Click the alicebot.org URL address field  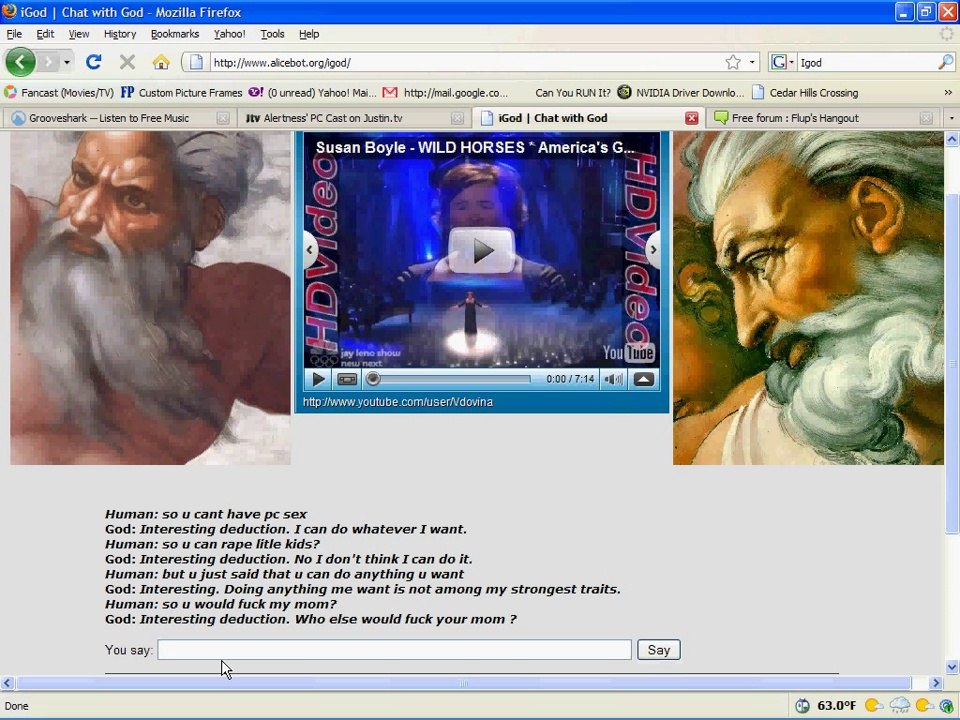[465, 62]
